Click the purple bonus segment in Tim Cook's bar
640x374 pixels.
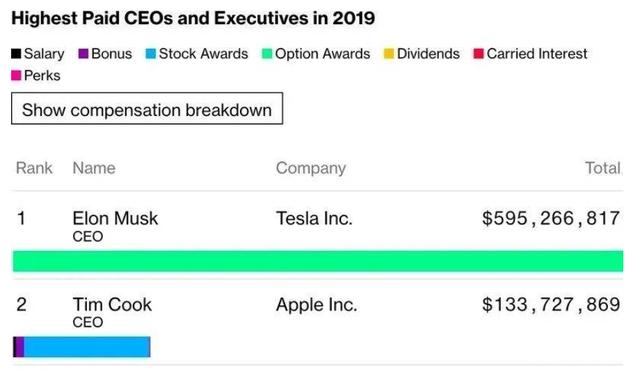click(20, 347)
